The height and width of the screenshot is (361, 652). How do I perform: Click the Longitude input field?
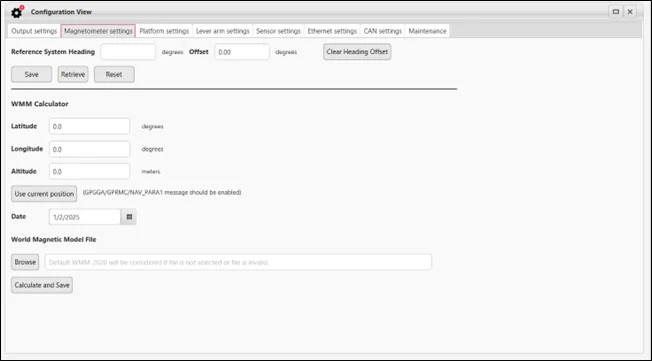coord(89,149)
